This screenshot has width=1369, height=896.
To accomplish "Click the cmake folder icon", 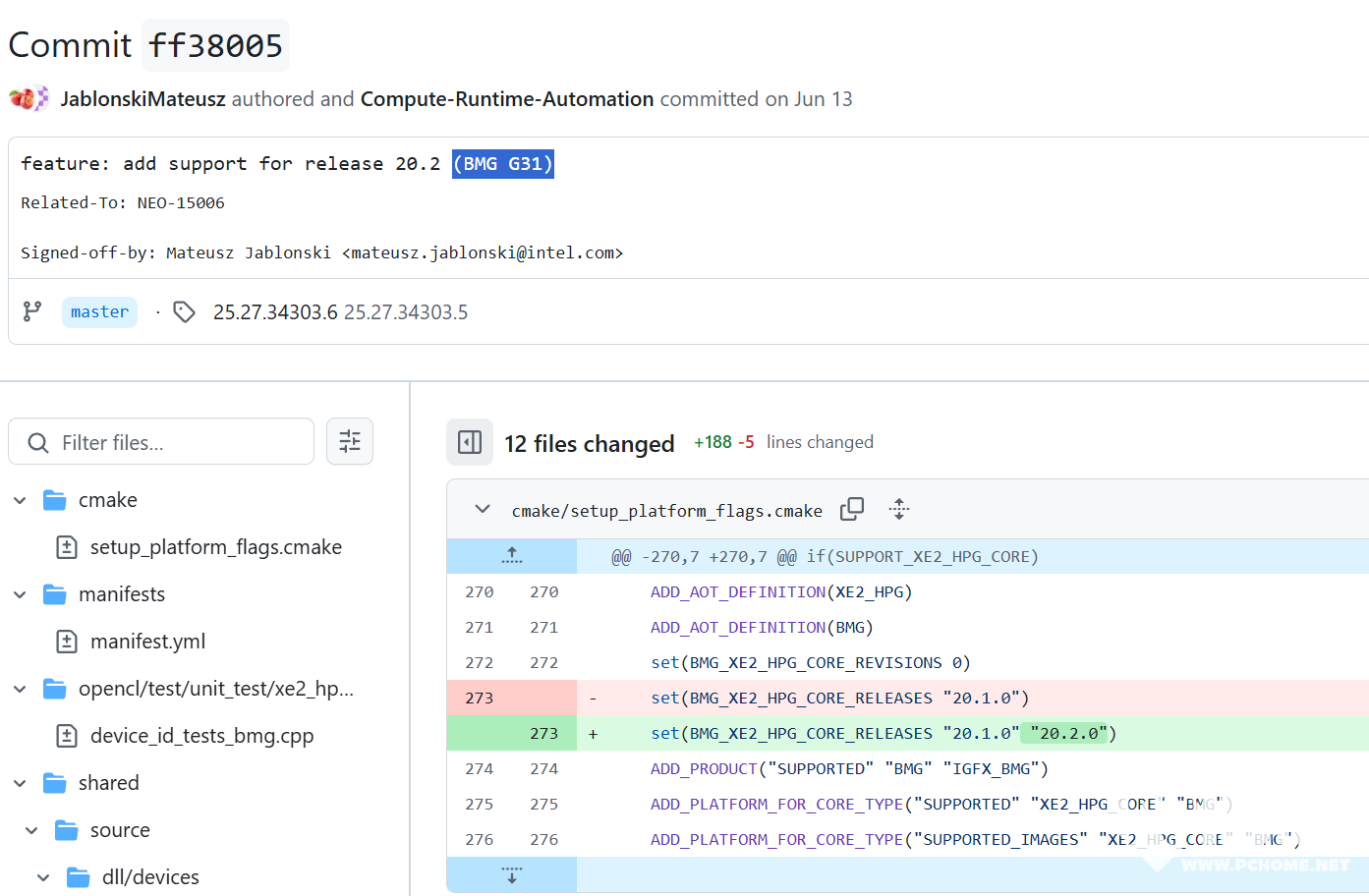I will click(x=55, y=500).
